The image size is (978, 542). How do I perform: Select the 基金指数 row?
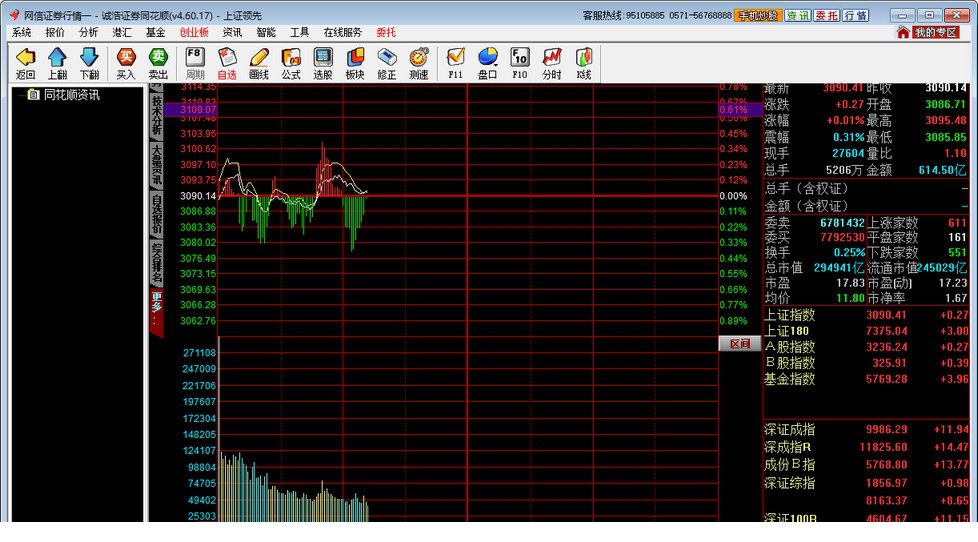point(866,379)
